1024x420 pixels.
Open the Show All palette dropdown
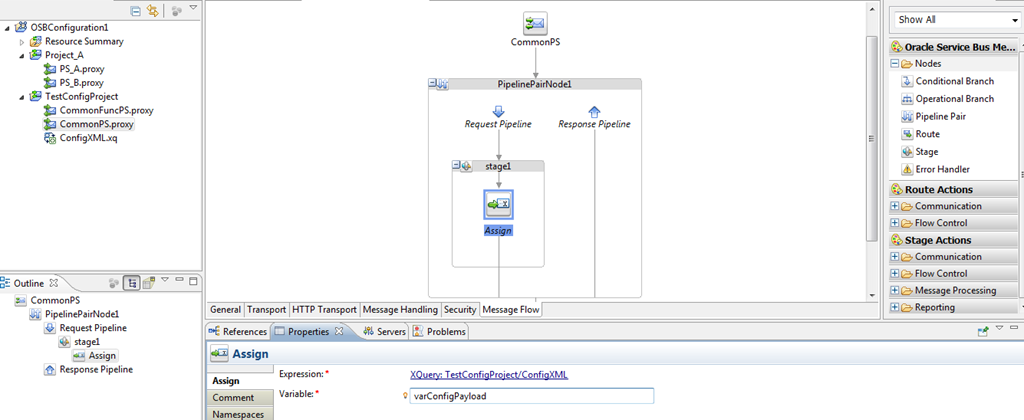tap(955, 19)
